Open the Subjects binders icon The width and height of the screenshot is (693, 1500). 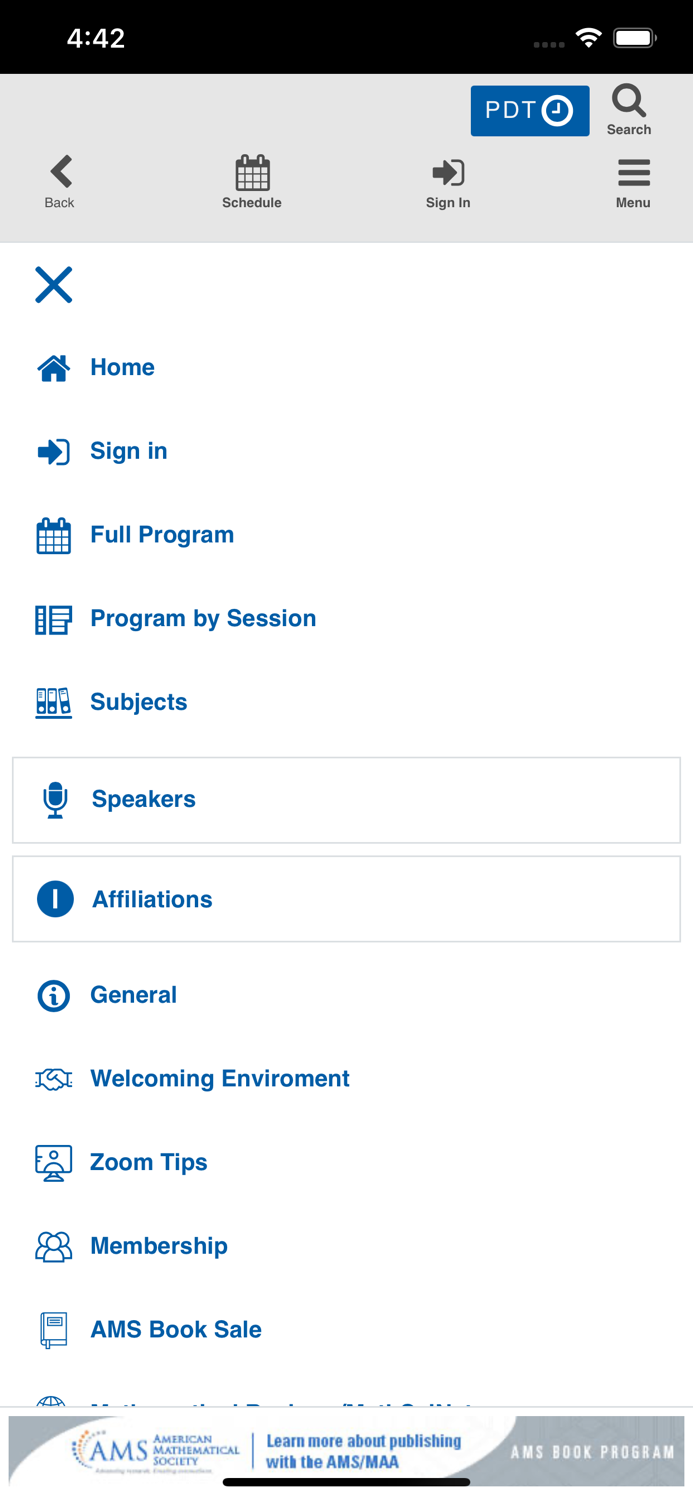54,702
